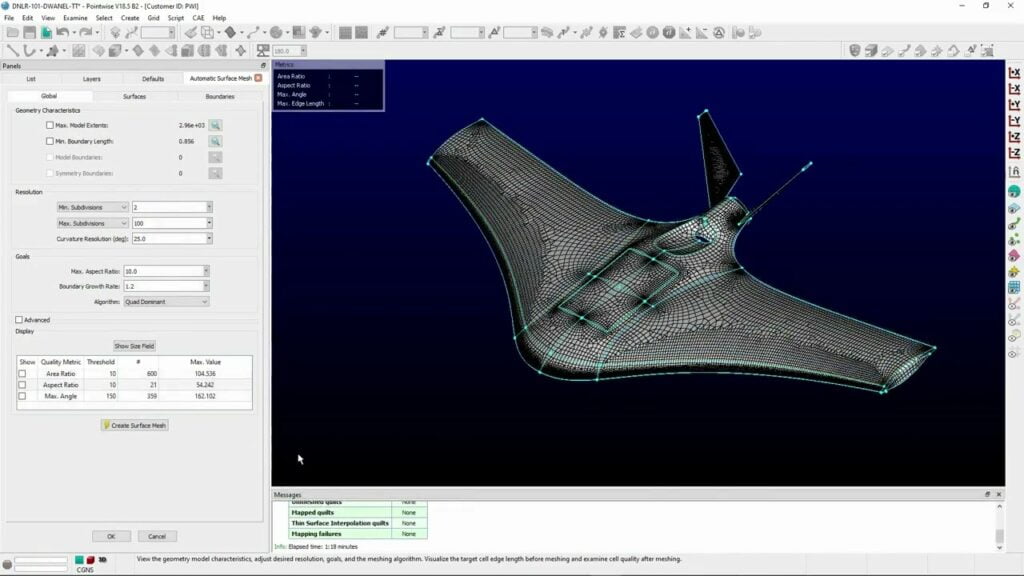Click the Save icon in the toolbar

pyautogui.click(x=28, y=32)
